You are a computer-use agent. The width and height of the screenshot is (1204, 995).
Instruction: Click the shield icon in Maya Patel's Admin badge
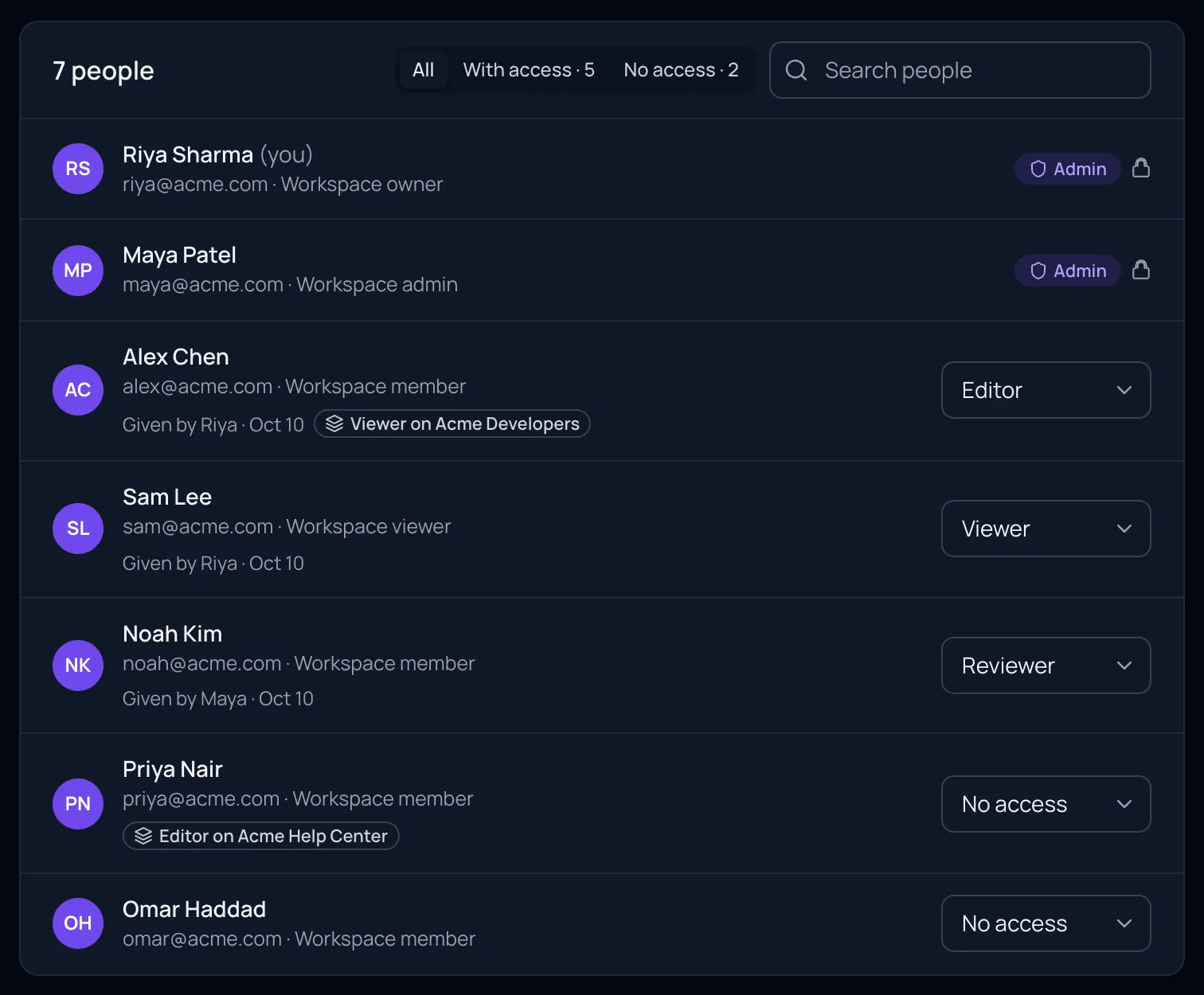1038,271
